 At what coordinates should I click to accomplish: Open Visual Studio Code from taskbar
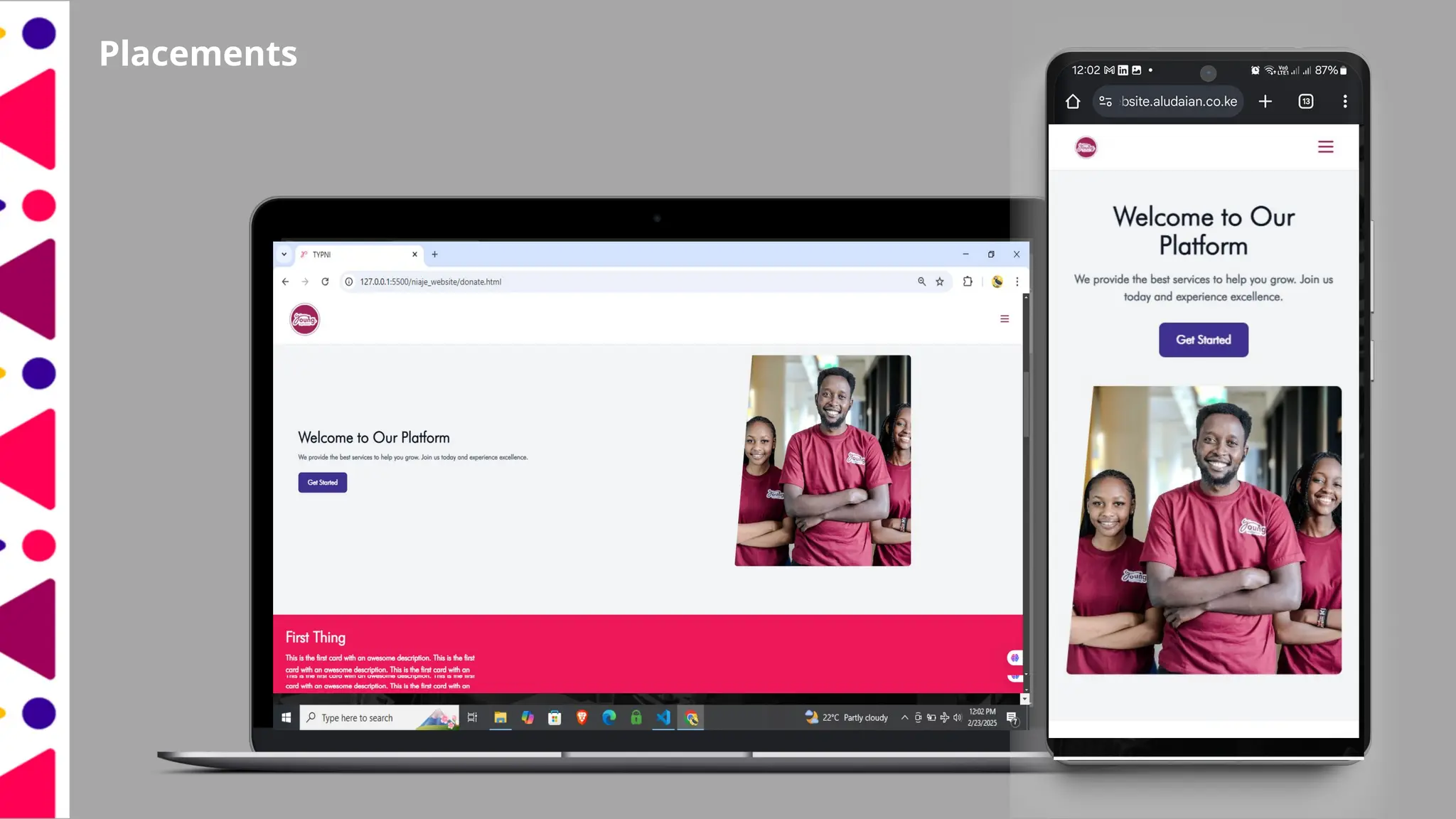663,717
